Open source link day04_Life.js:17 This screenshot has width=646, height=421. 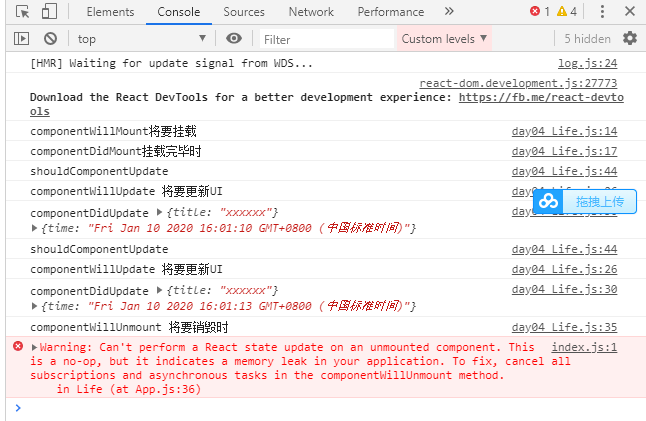coord(564,152)
